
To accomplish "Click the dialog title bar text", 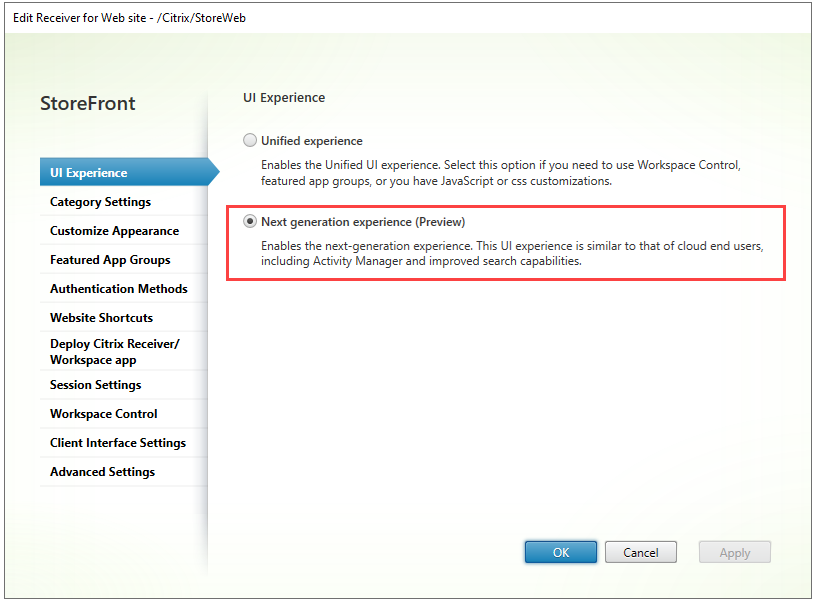I will 129,18.
